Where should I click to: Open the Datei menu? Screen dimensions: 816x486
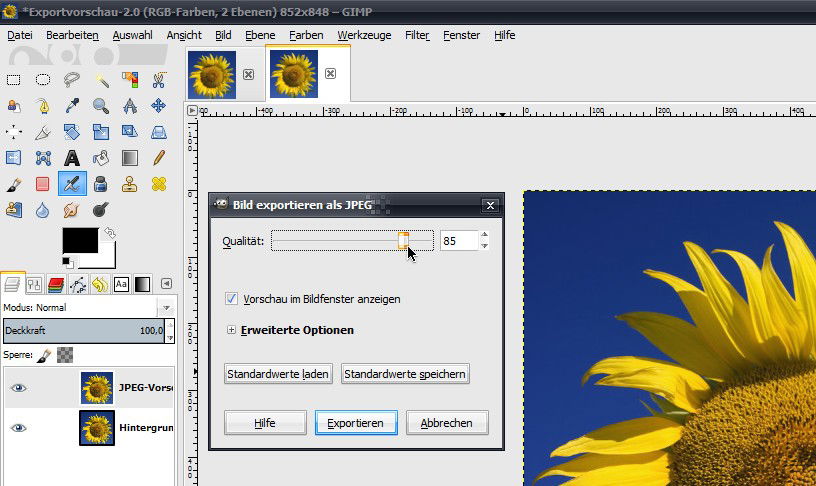tap(20, 35)
